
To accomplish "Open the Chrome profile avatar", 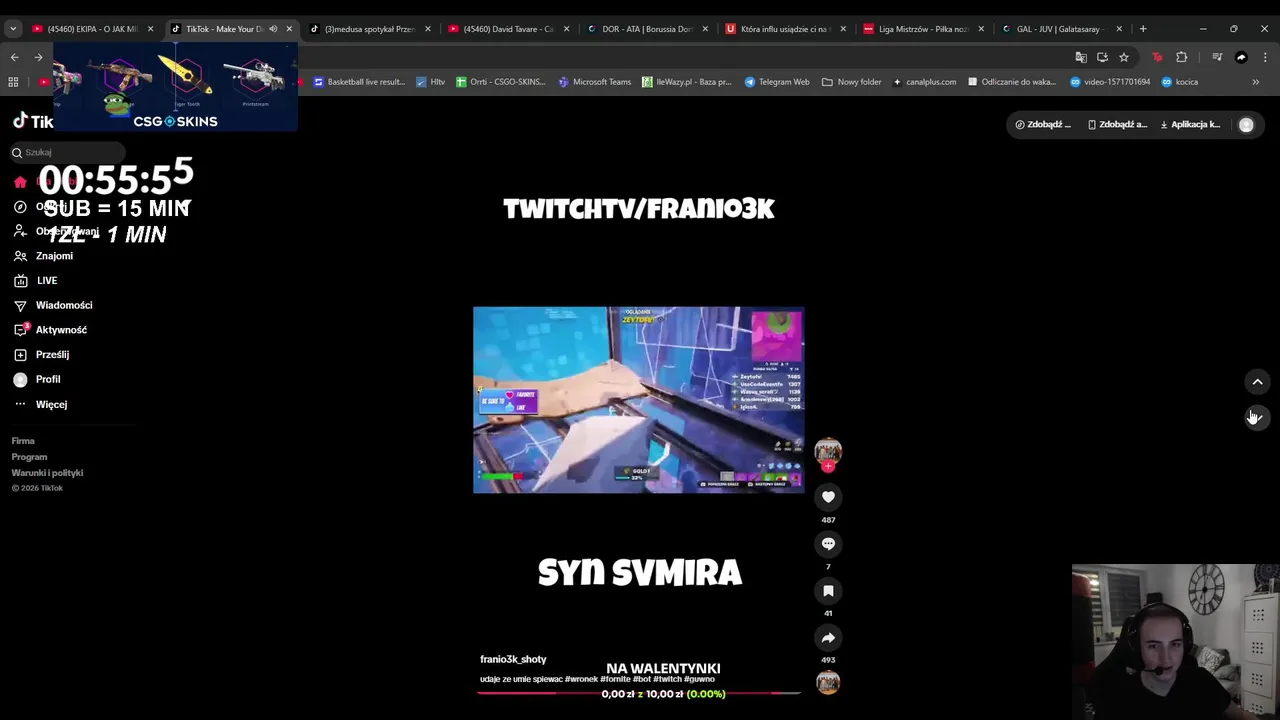I will coord(1241,57).
